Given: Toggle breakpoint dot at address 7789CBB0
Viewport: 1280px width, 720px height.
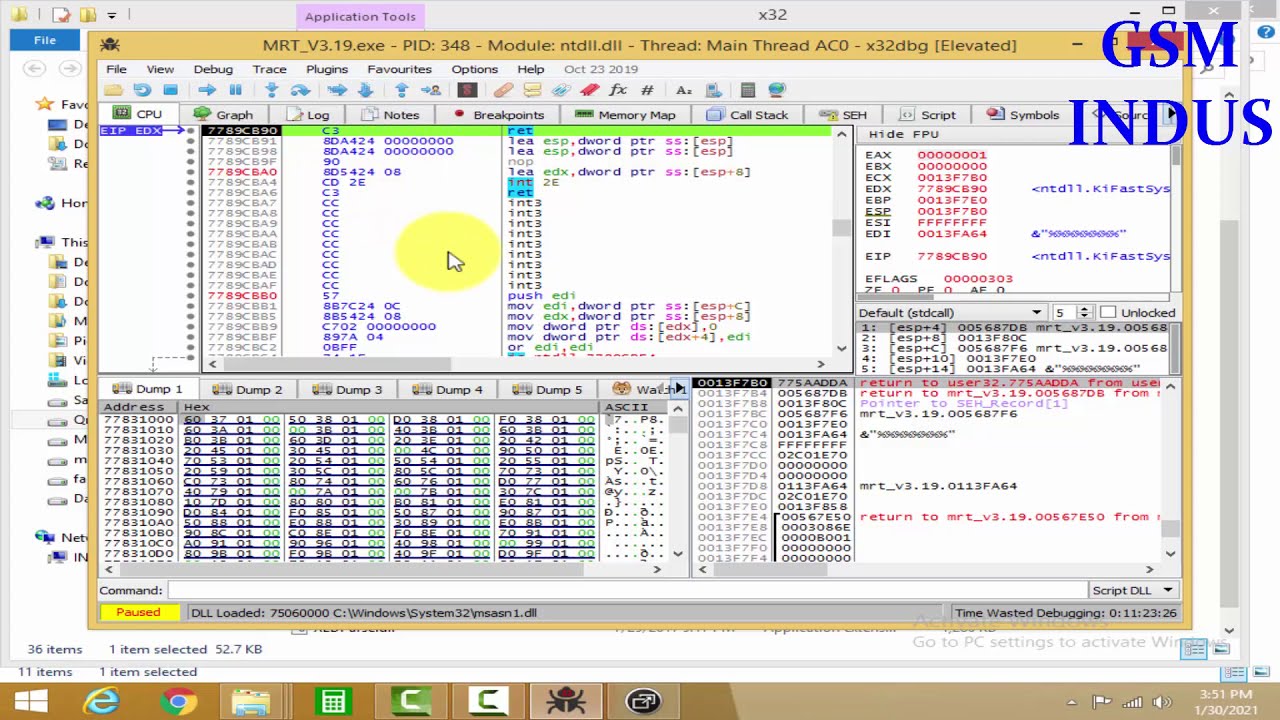Looking at the screenshot, I should (x=190, y=296).
